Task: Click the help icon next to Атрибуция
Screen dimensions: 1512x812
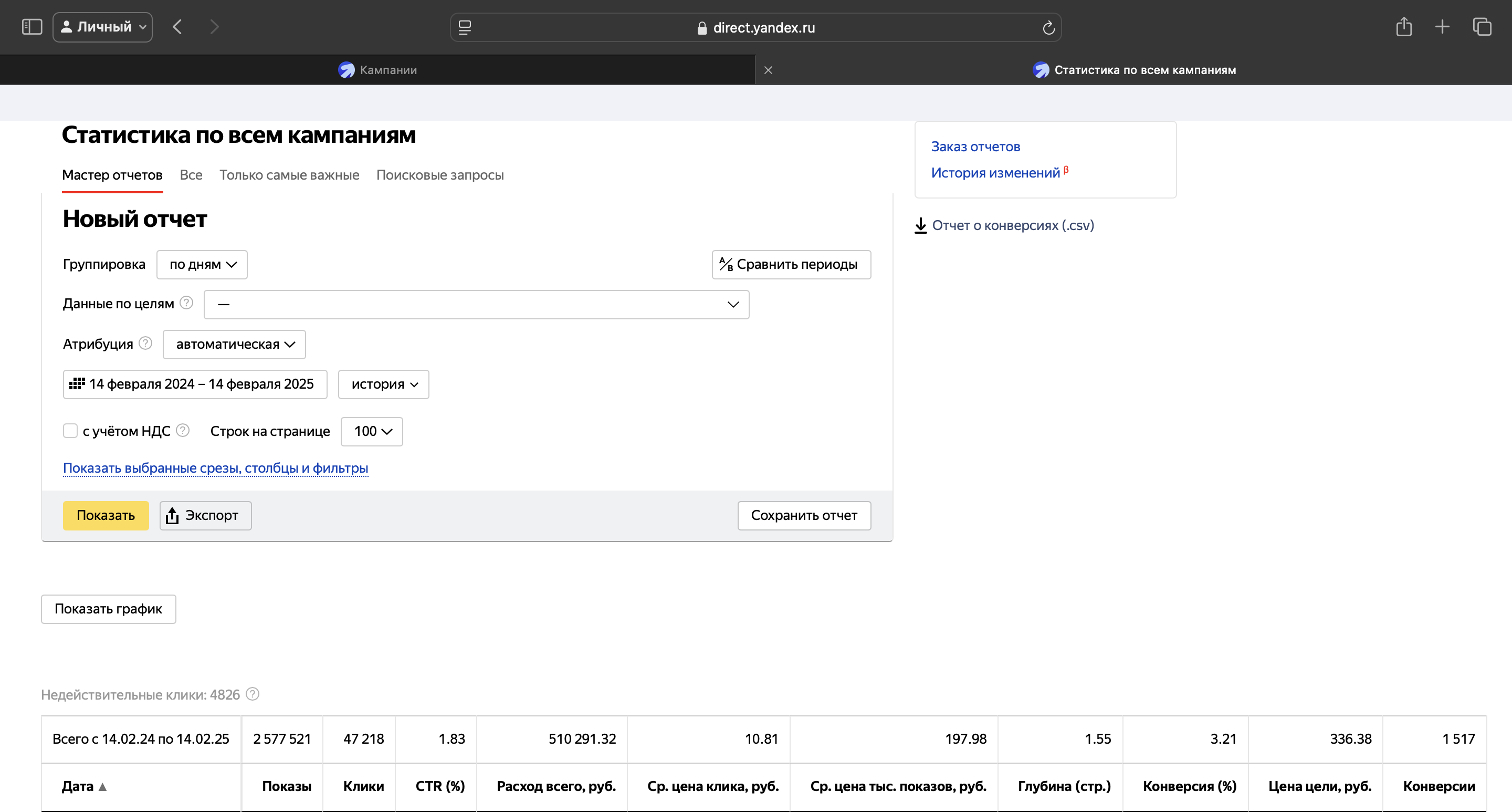Action: (144, 343)
